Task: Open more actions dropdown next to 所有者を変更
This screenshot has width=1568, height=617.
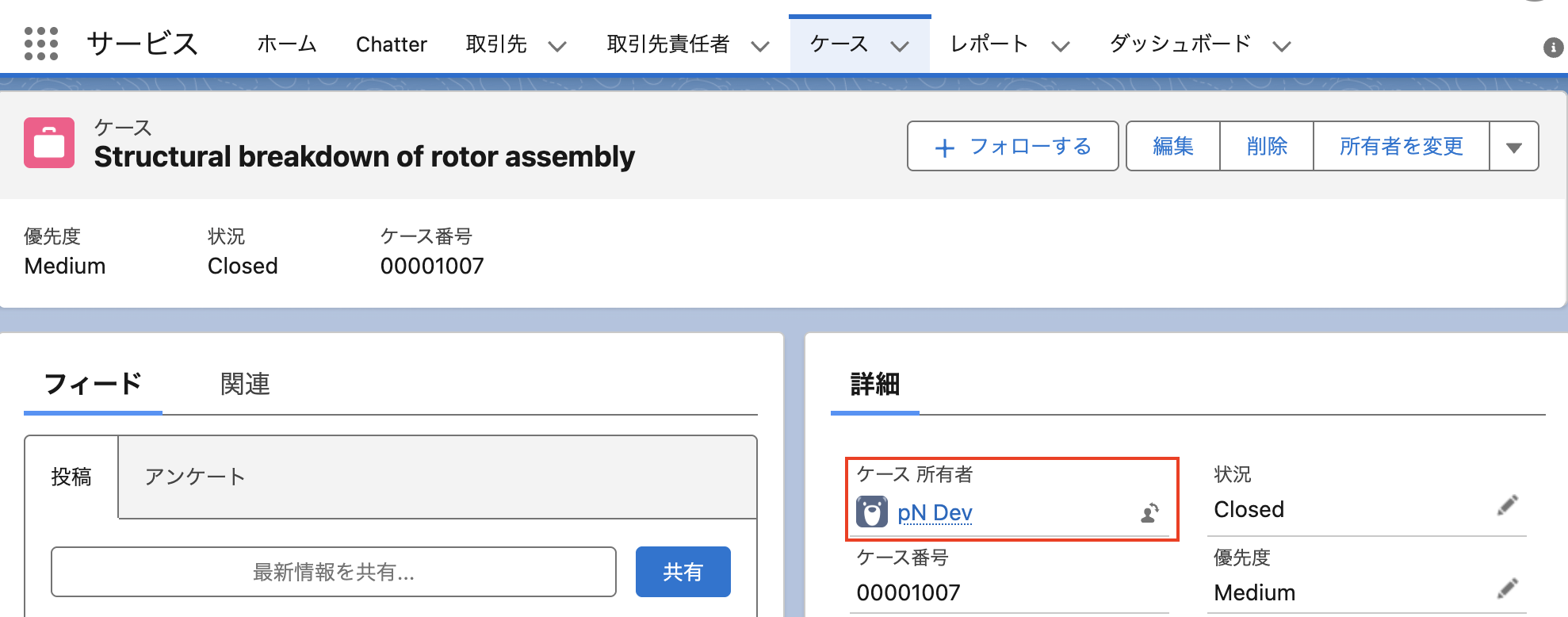Action: [x=1514, y=146]
